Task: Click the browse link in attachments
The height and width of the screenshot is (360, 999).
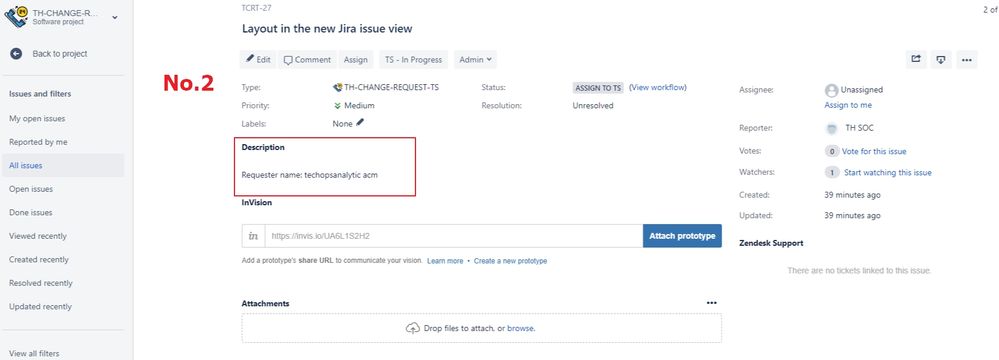Action: [521, 329]
